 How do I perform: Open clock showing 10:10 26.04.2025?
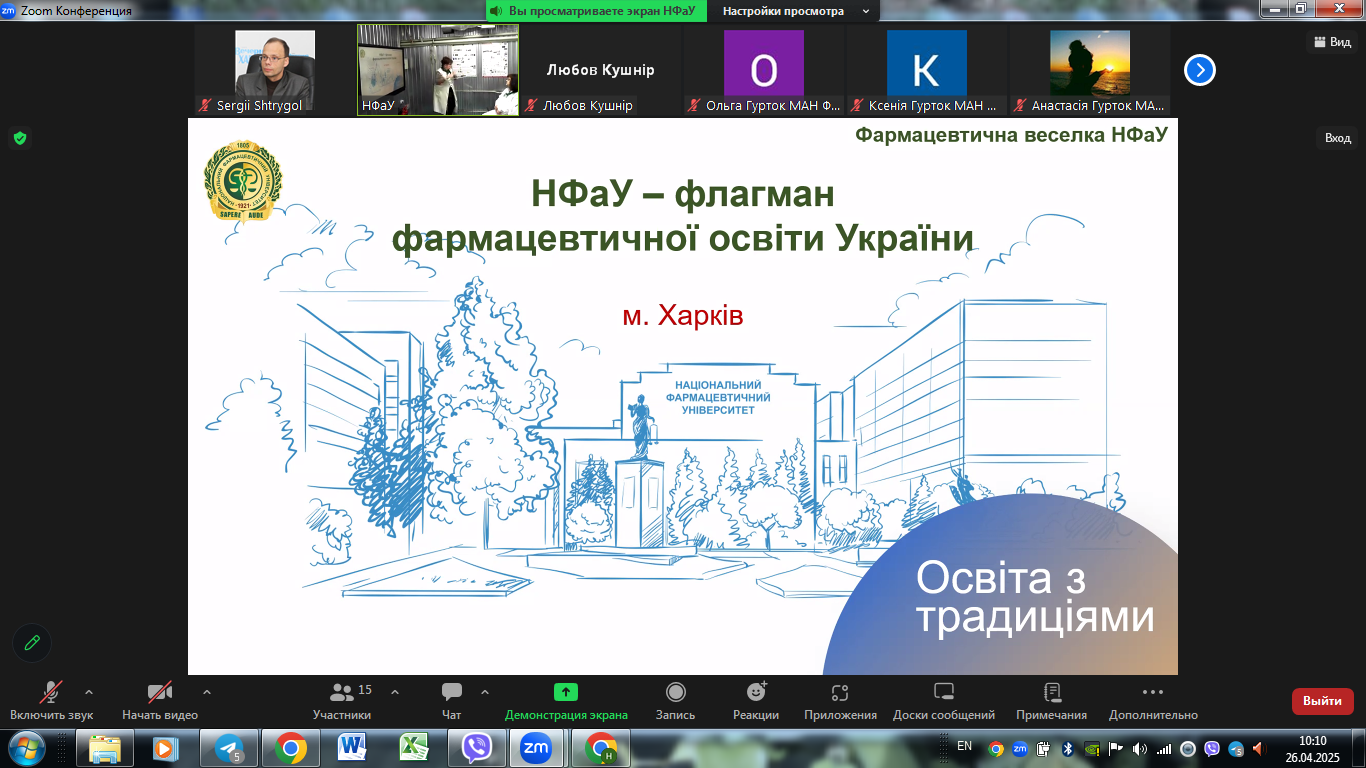point(1312,748)
